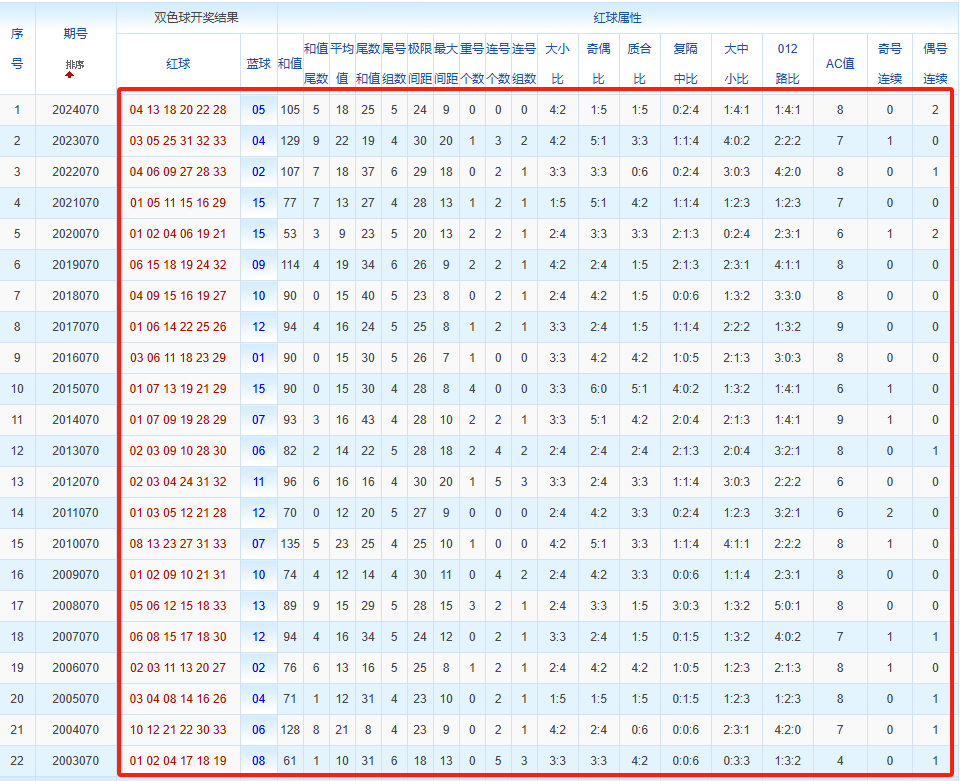Click red balls 01 07 13 19 21 29
Viewport: 960px width, 781px height.
click(178, 389)
